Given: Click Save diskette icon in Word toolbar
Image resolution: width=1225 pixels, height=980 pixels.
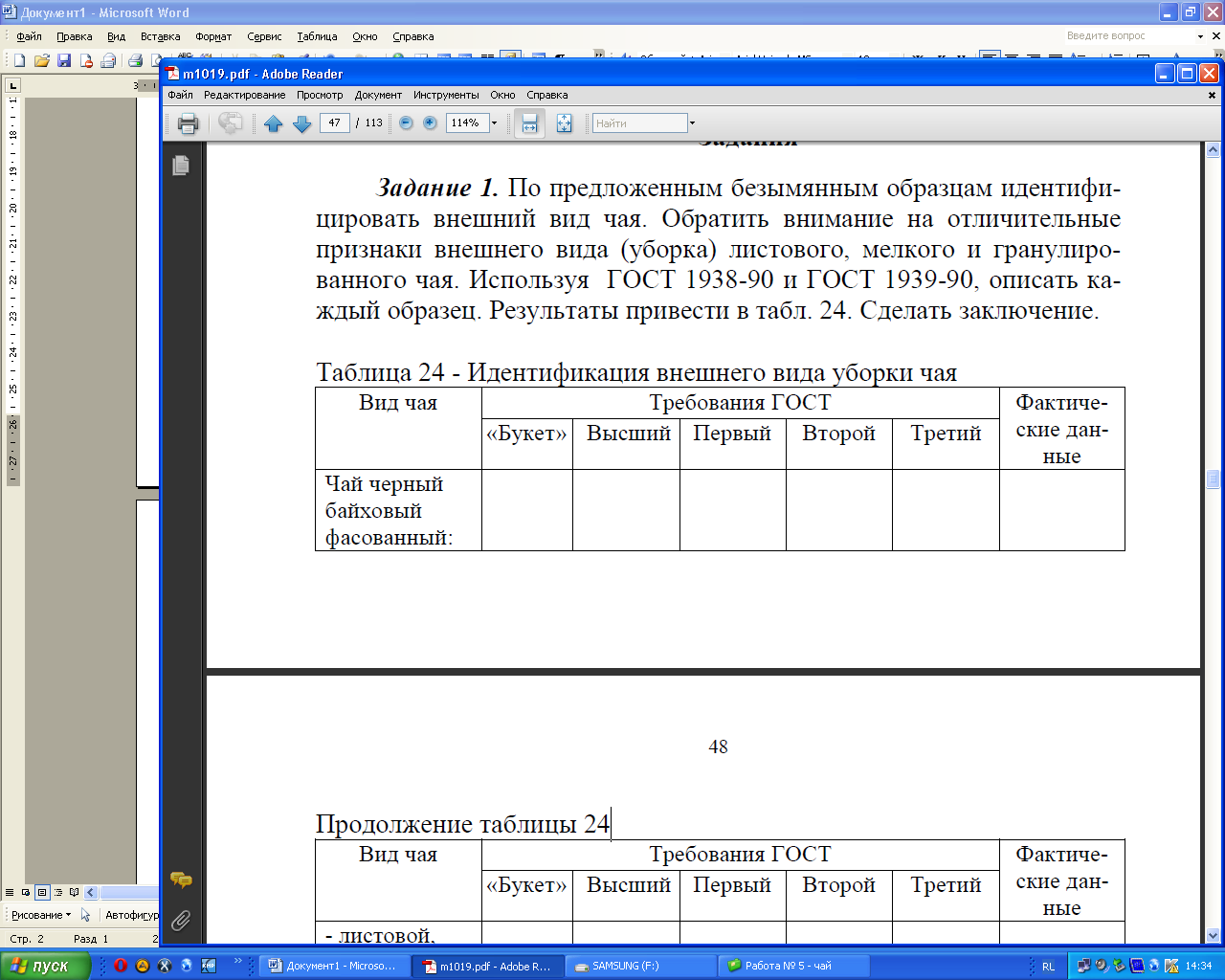Looking at the screenshot, I should click(64, 60).
